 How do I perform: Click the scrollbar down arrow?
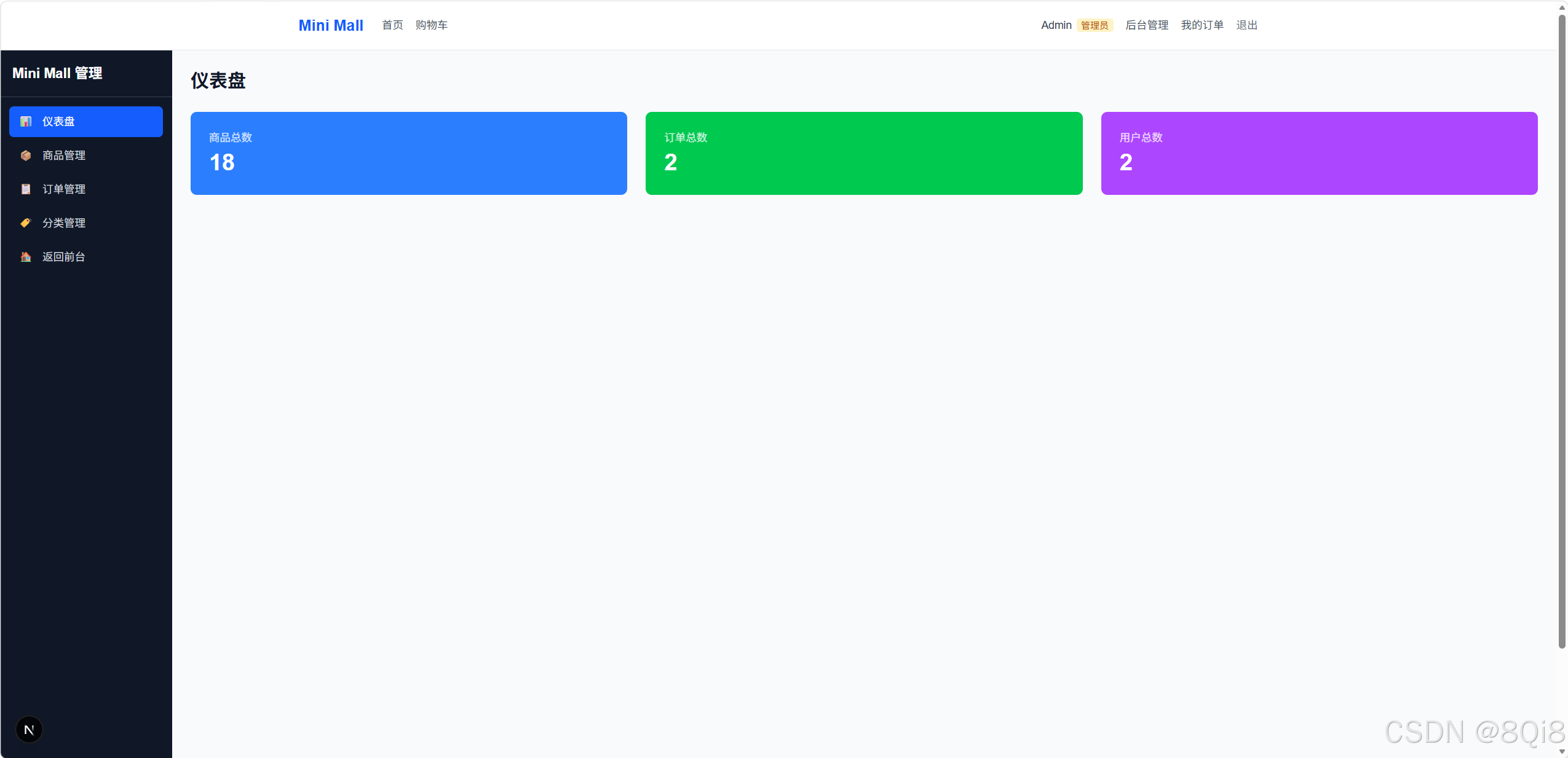(x=1562, y=751)
